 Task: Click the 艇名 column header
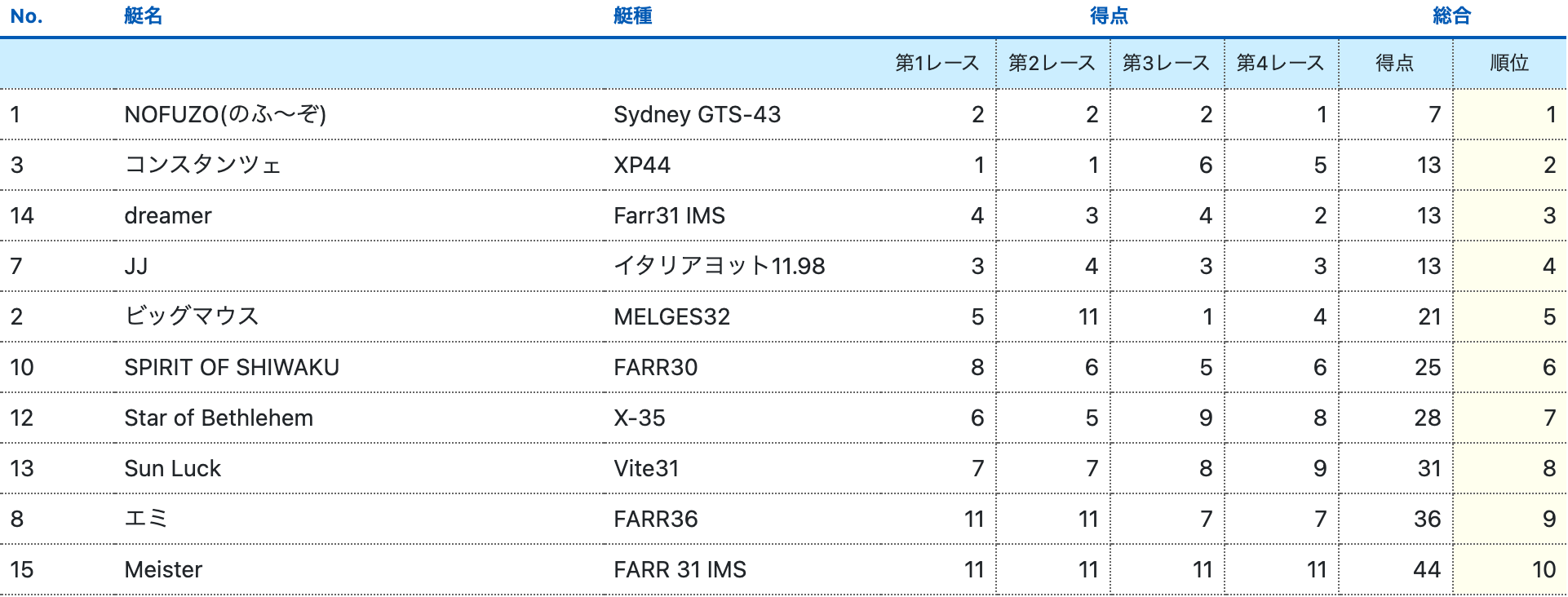[143, 16]
